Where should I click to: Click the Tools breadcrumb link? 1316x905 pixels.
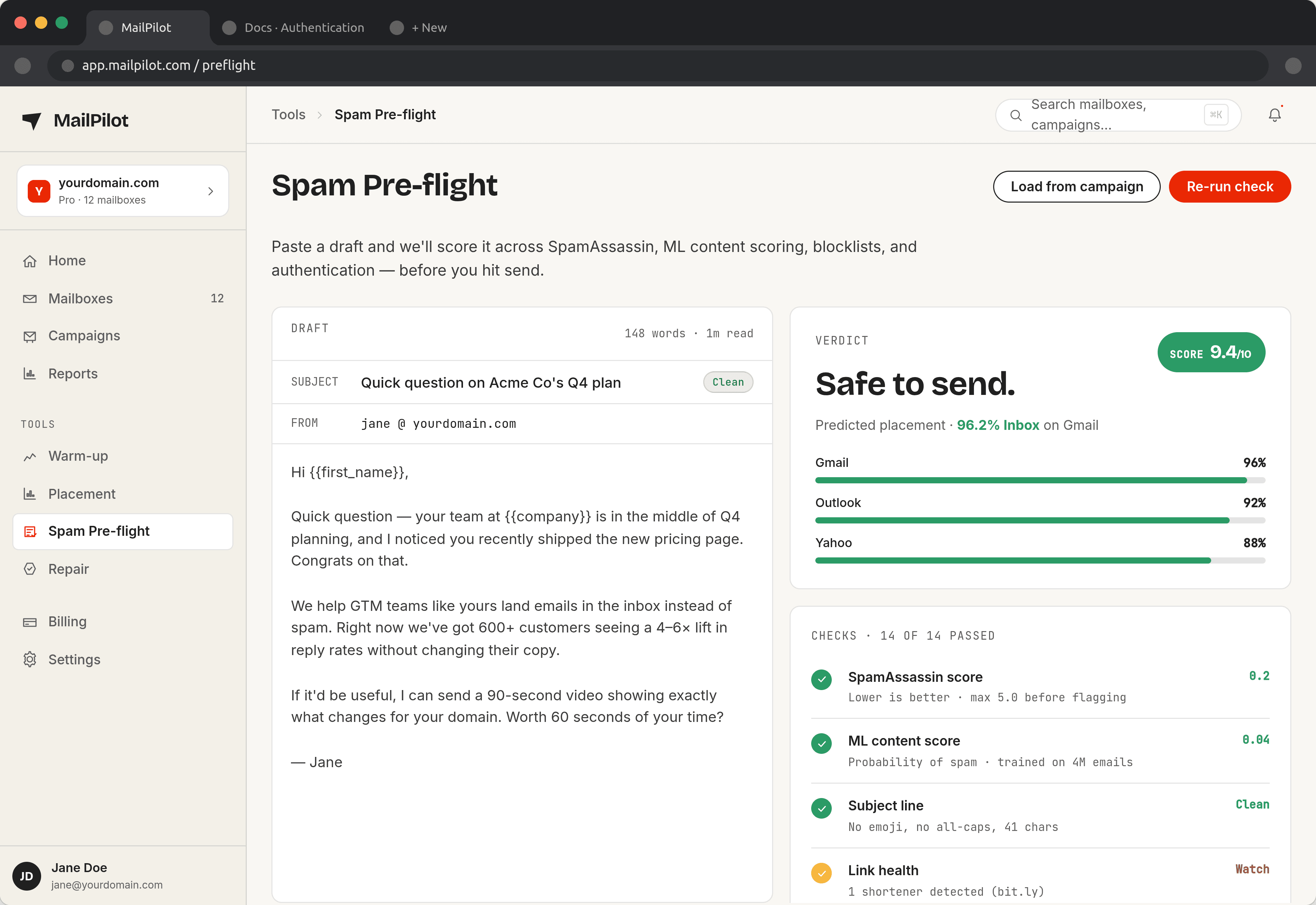pos(288,114)
